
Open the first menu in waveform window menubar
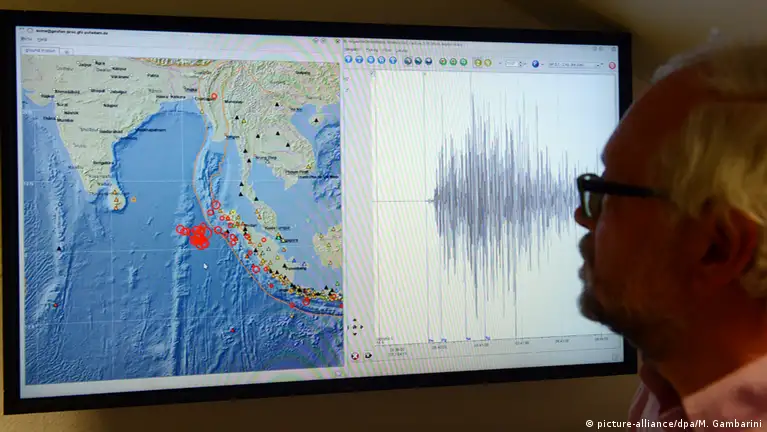(351, 47)
